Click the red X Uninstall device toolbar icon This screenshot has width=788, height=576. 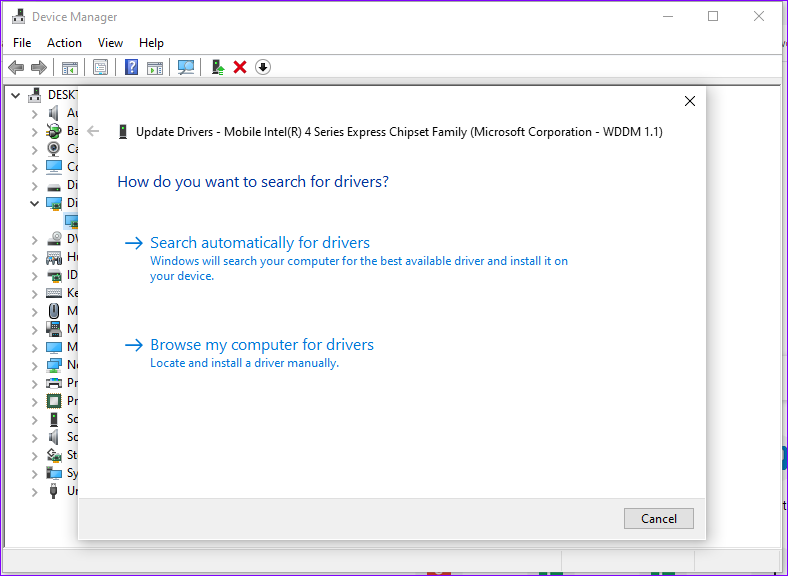240,67
